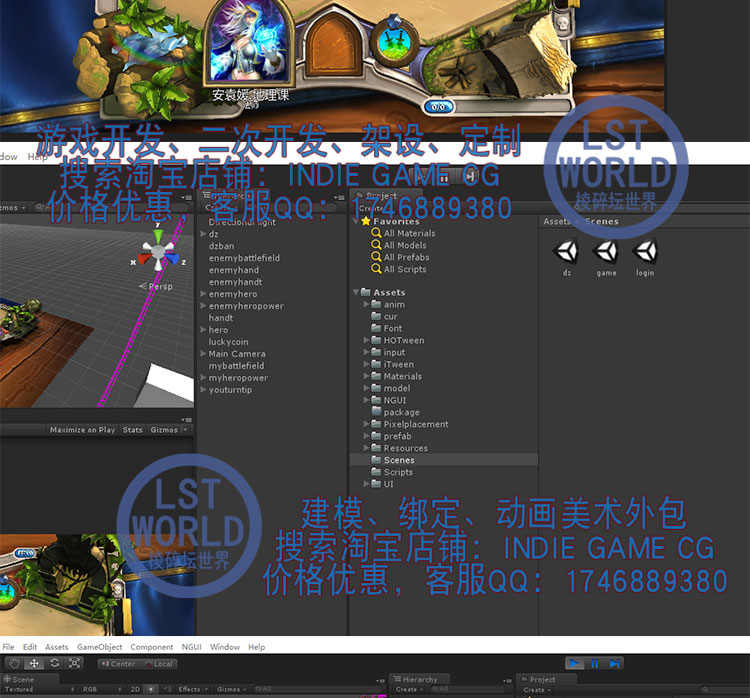
Task: Toggle the Stats overlay
Action: click(x=132, y=430)
